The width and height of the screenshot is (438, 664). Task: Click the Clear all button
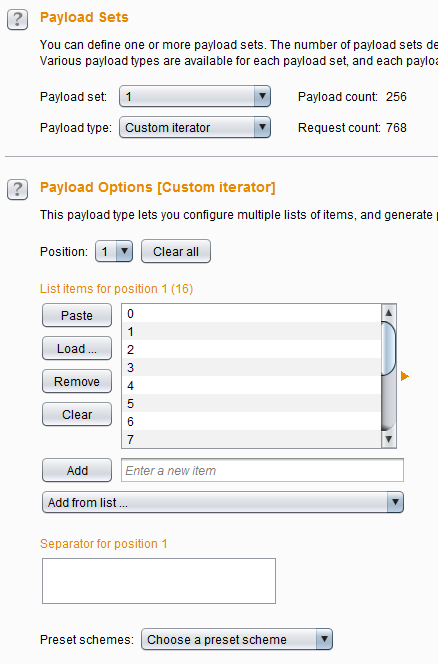[x=176, y=252]
